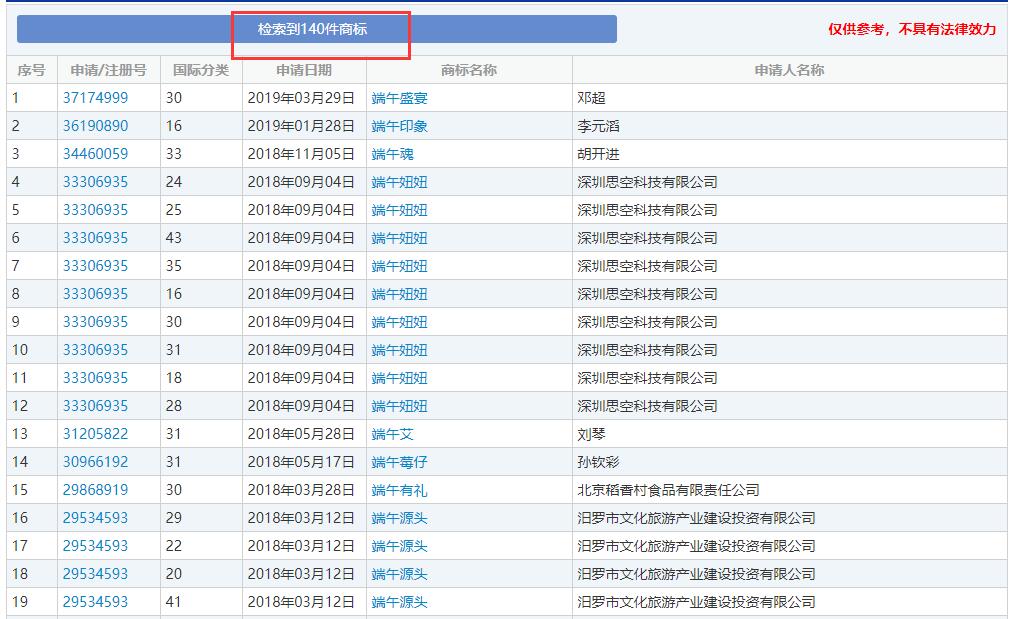
Task: Select date 2018年11月05日
Action: pos(301,154)
